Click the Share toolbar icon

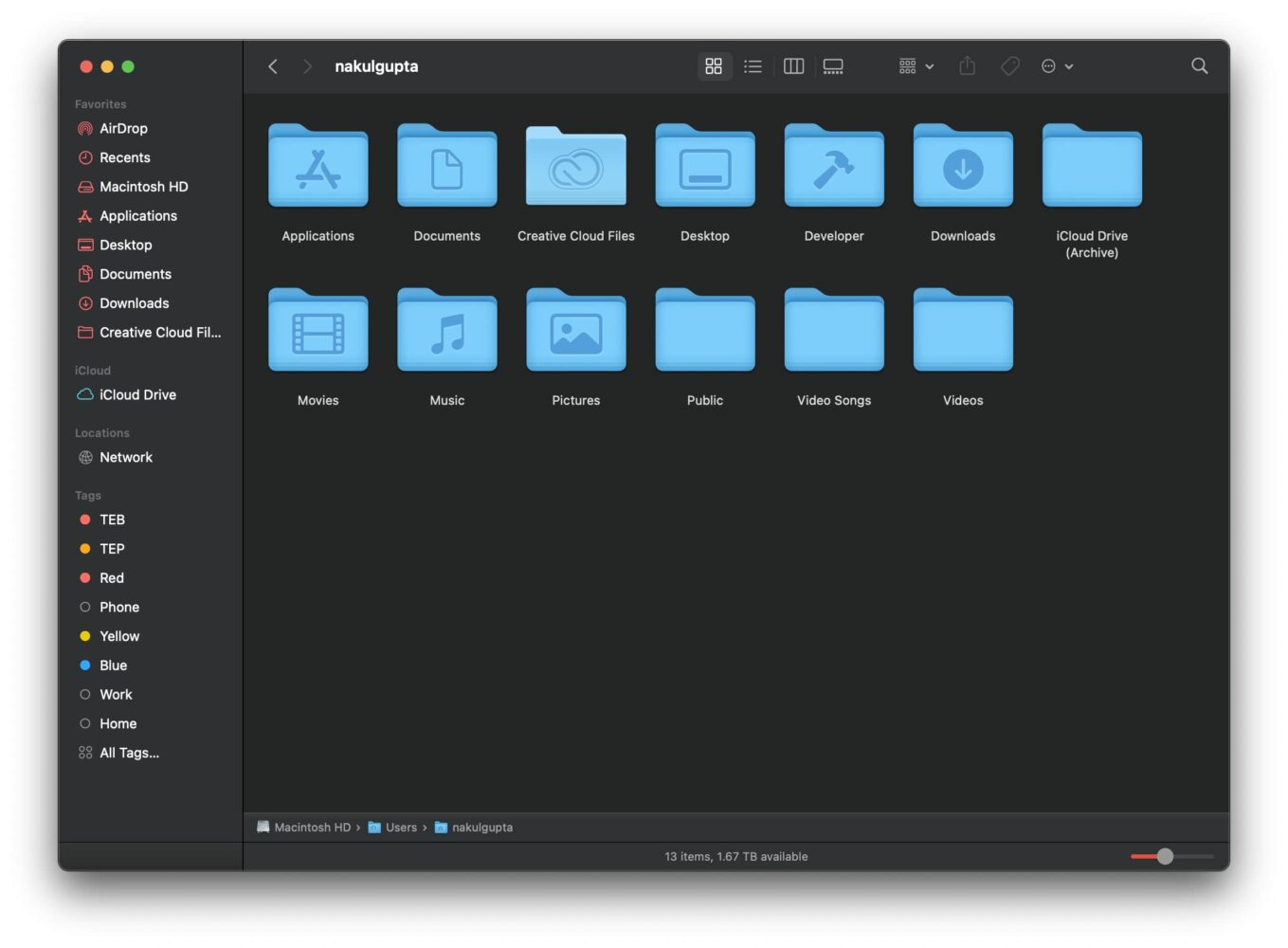tap(967, 66)
